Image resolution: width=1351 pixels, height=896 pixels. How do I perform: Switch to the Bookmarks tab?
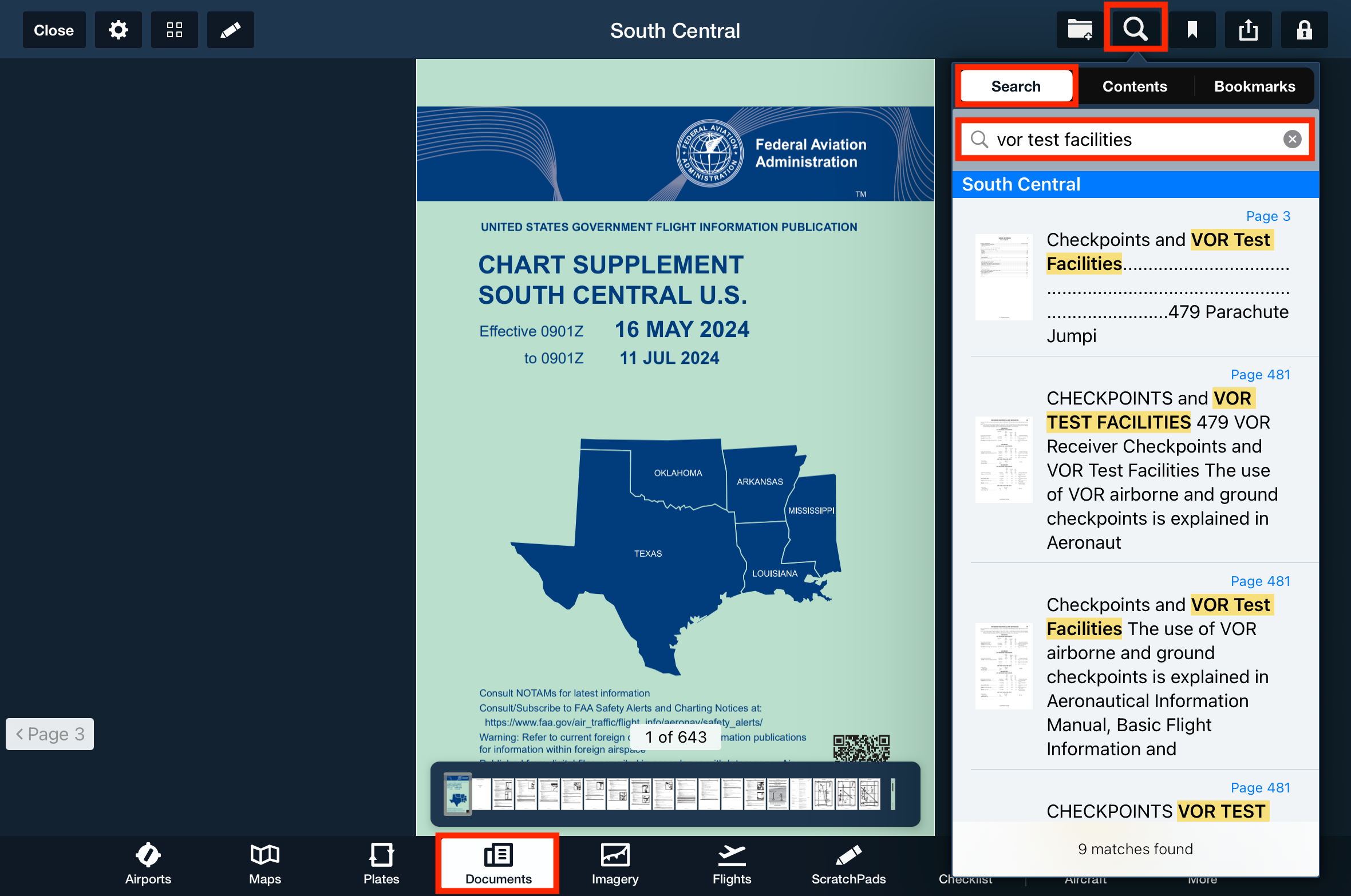pyautogui.click(x=1254, y=86)
